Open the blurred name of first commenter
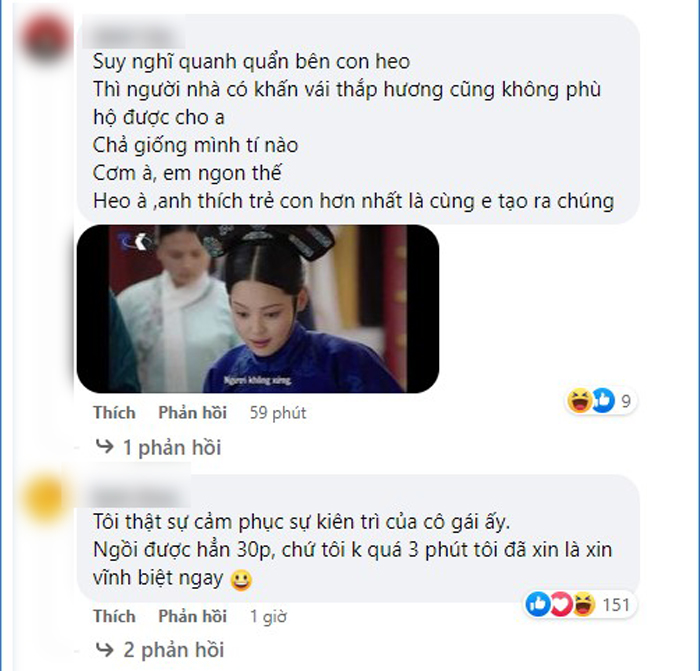Image resolution: width=700 pixels, height=671 pixels. coord(134,32)
